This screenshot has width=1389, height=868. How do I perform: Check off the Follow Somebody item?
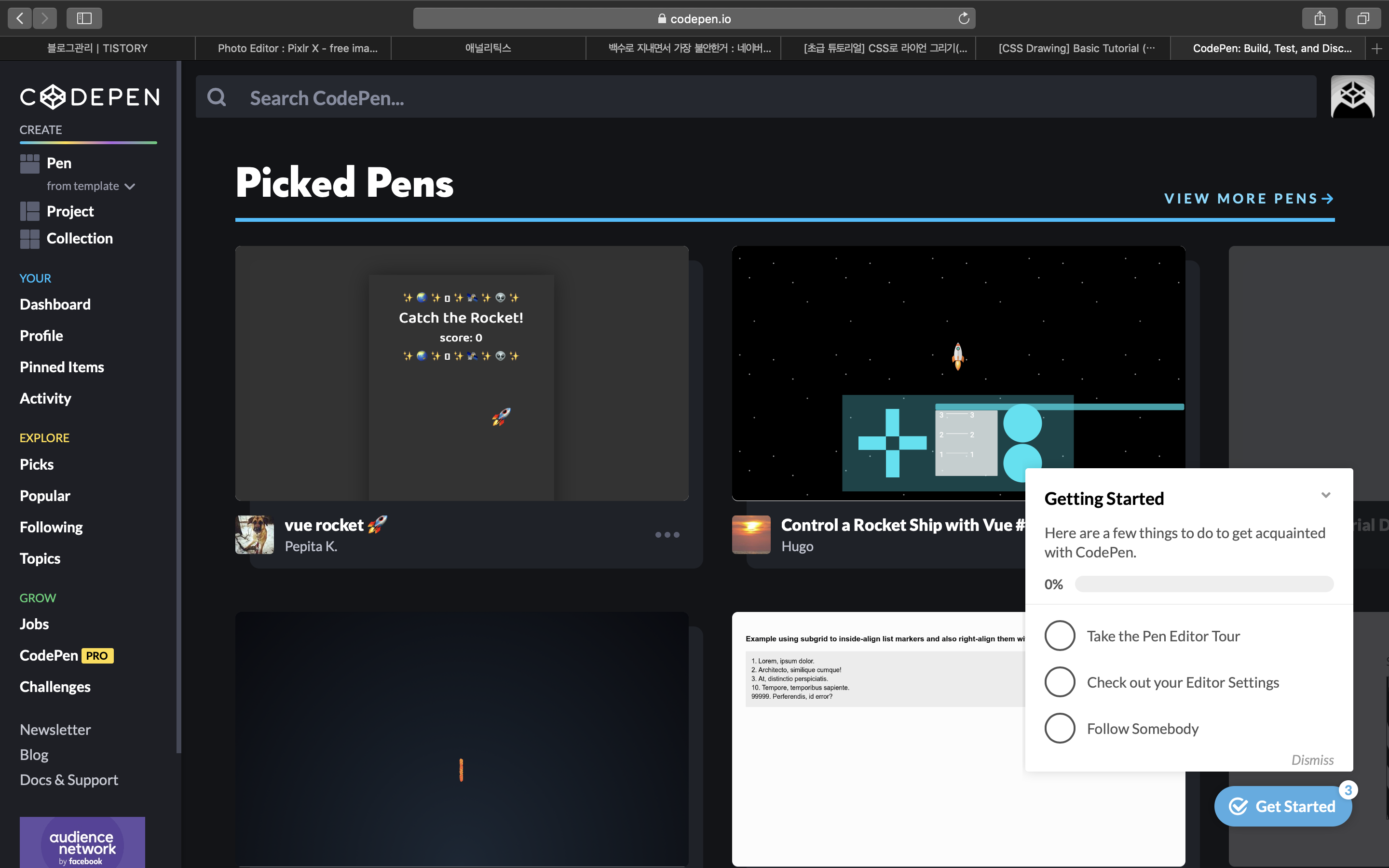pyautogui.click(x=1060, y=728)
